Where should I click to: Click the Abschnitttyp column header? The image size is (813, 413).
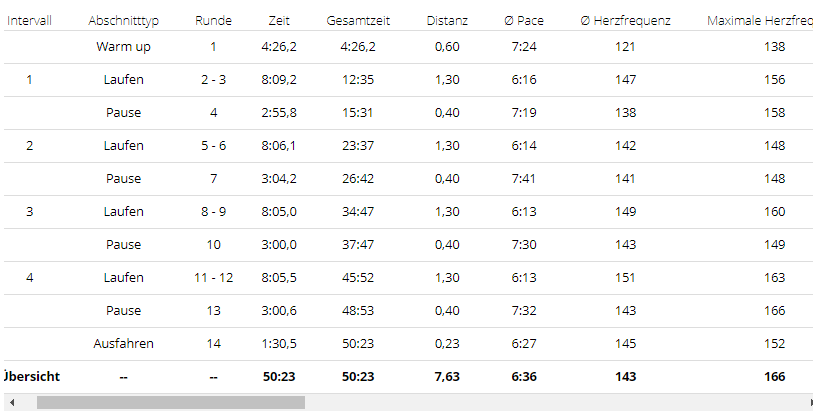point(123,20)
